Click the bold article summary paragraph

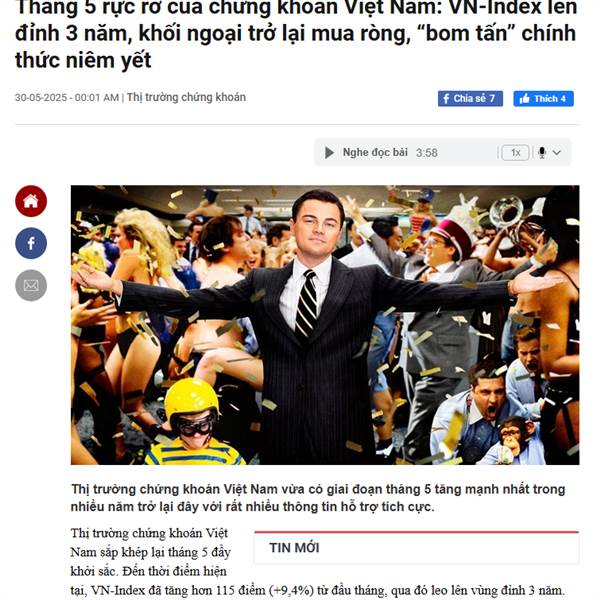pyautogui.click(x=318, y=498)
